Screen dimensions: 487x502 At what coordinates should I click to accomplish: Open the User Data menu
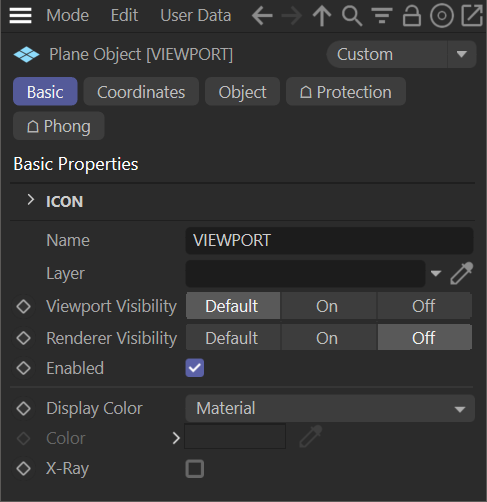pos(196,15)
